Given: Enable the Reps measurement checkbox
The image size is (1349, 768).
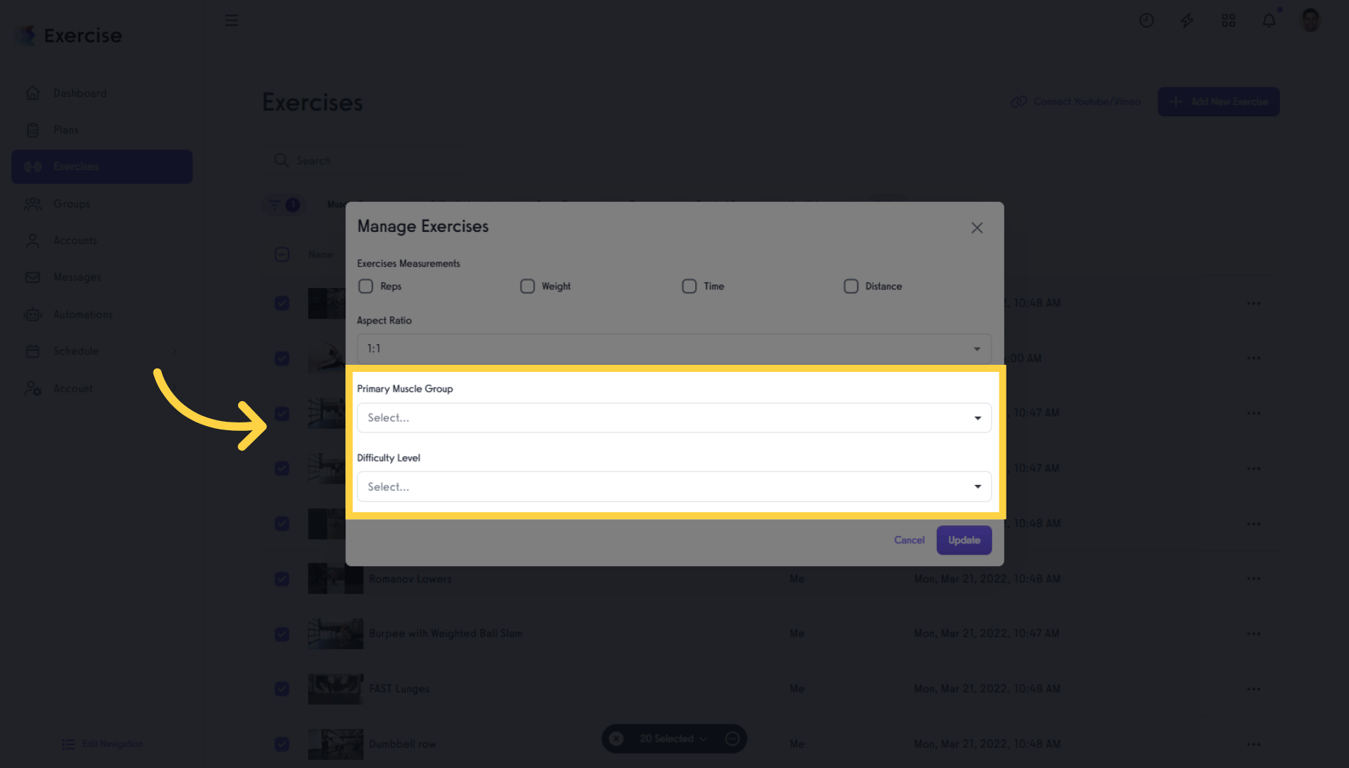Looking at the screenshot, I should (366, 286).
